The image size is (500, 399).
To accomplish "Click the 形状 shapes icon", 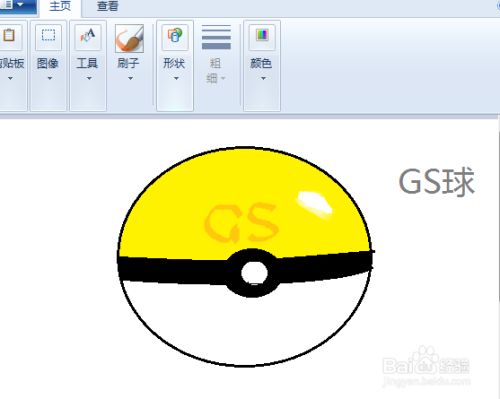I will [x=175, y=36].
